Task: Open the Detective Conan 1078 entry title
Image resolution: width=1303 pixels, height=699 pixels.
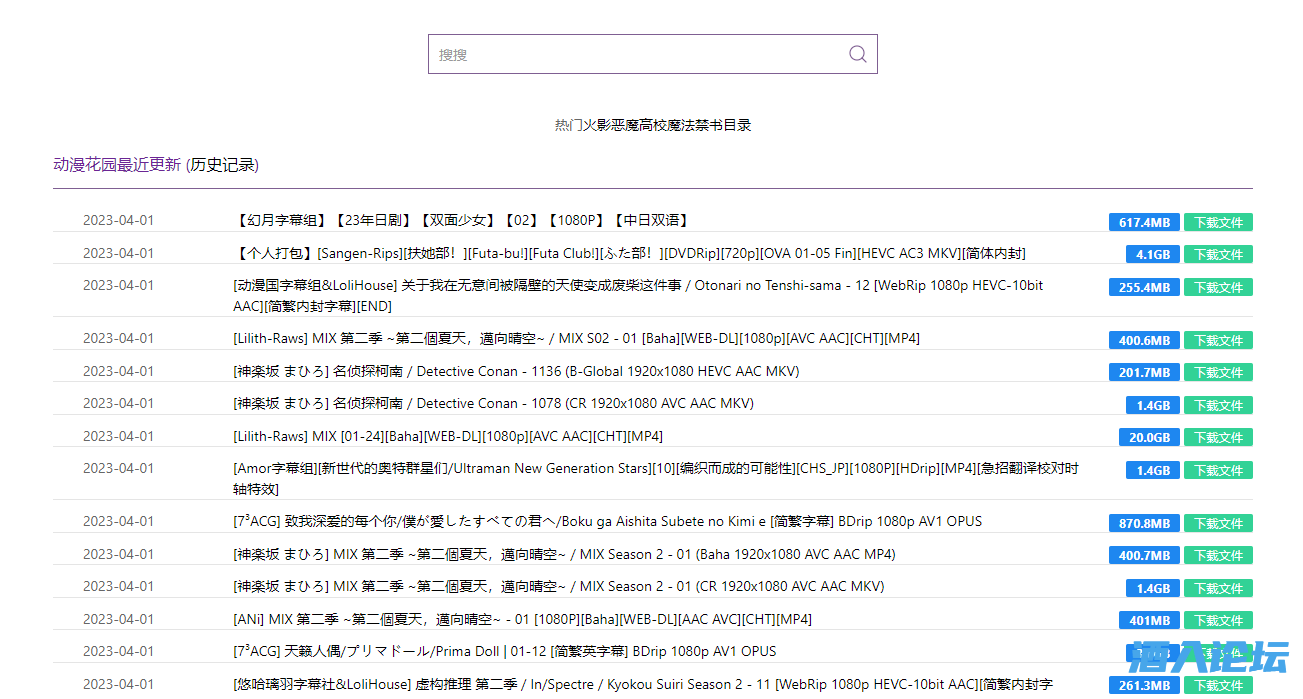Action: 493,404
